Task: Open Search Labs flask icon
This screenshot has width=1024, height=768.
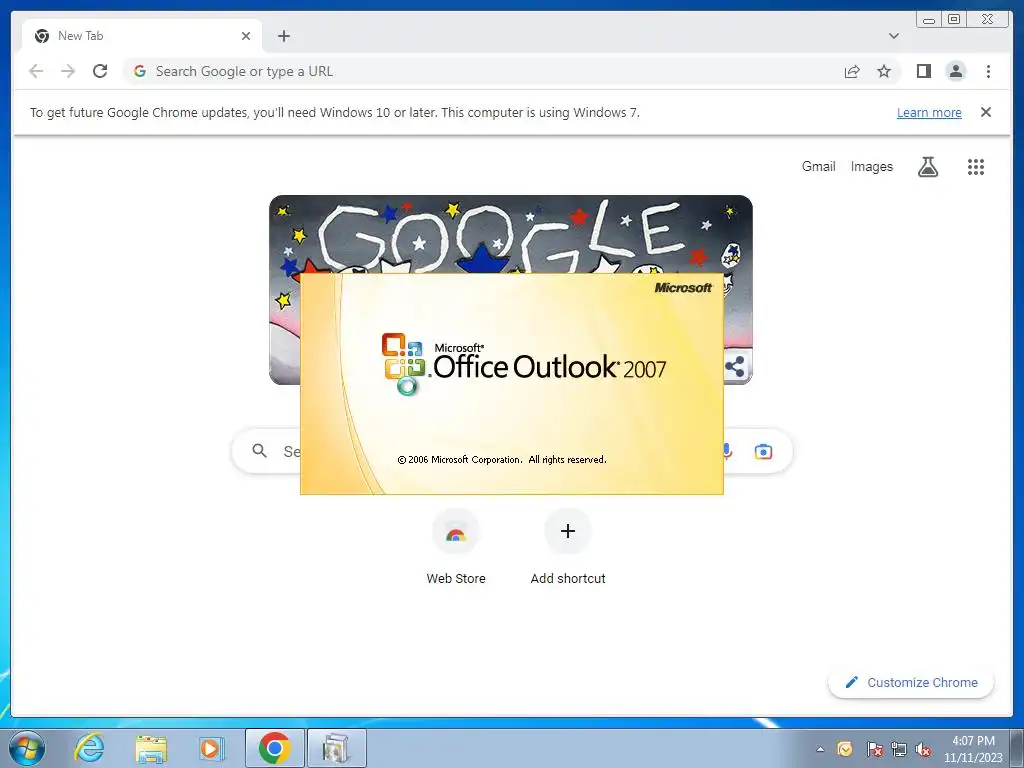Action: [x=927, y=167]
